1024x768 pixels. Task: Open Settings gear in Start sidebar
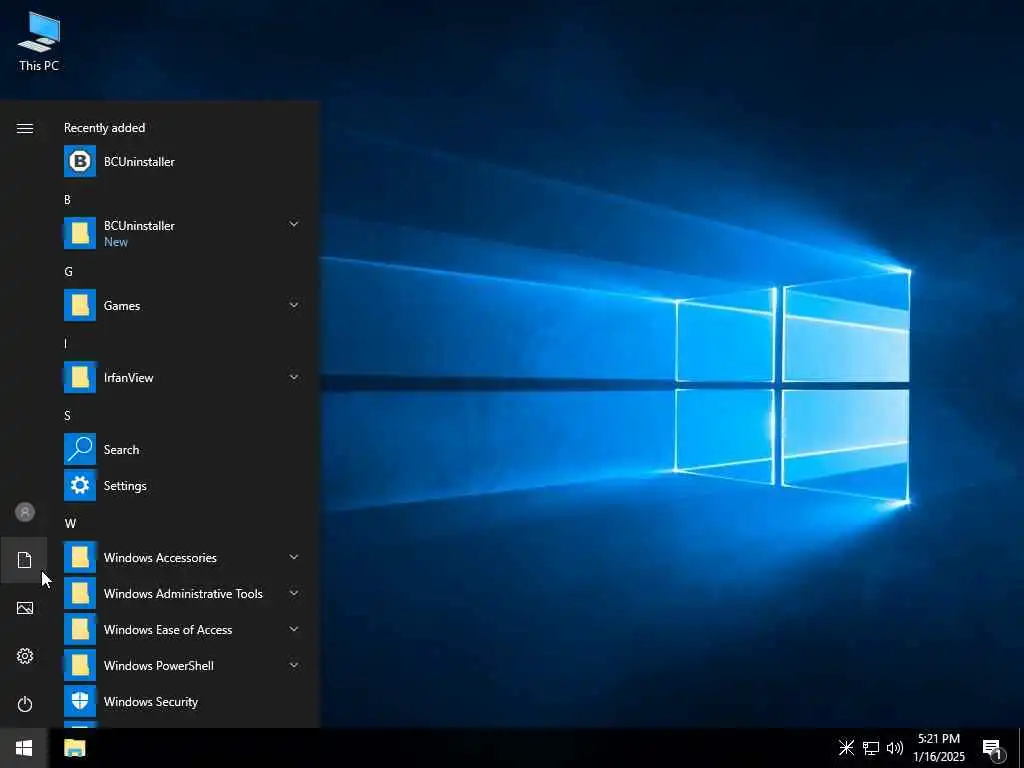[25, 656]
